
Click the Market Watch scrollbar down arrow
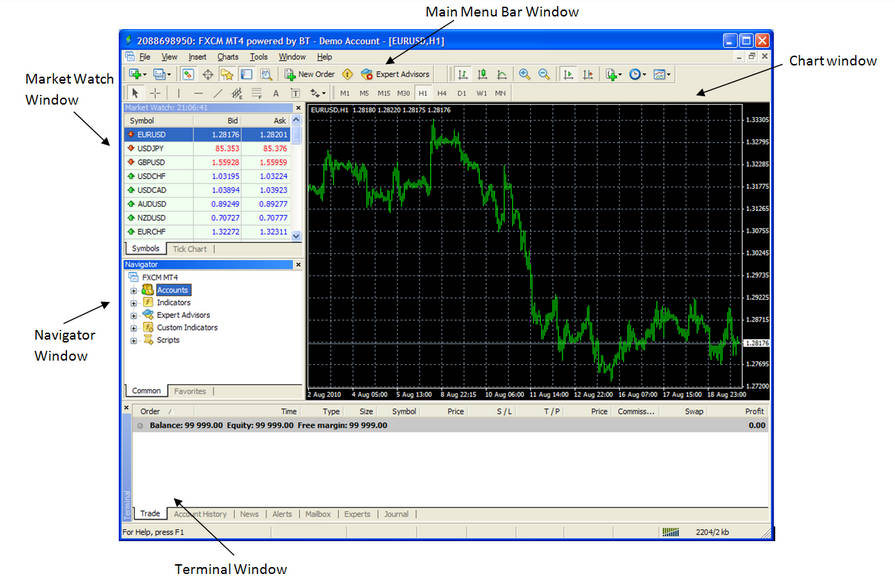296,235
